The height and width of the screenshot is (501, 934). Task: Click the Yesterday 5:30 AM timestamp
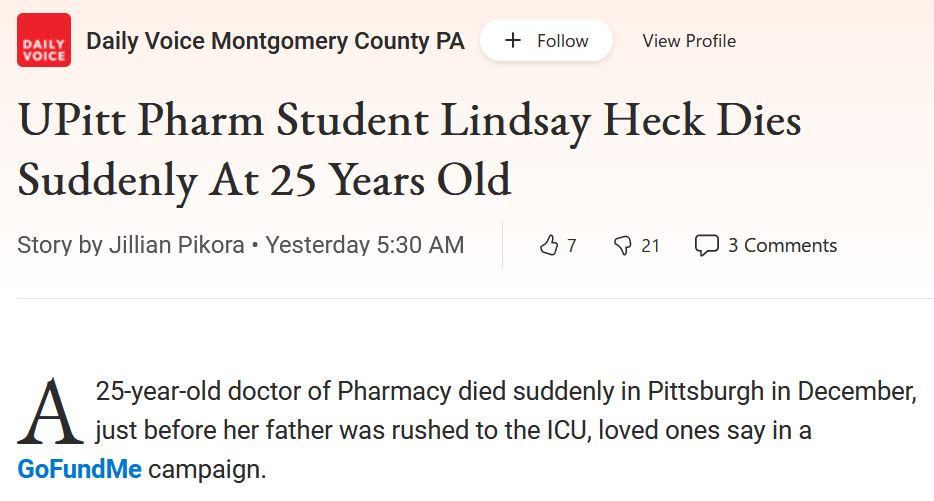365,245
